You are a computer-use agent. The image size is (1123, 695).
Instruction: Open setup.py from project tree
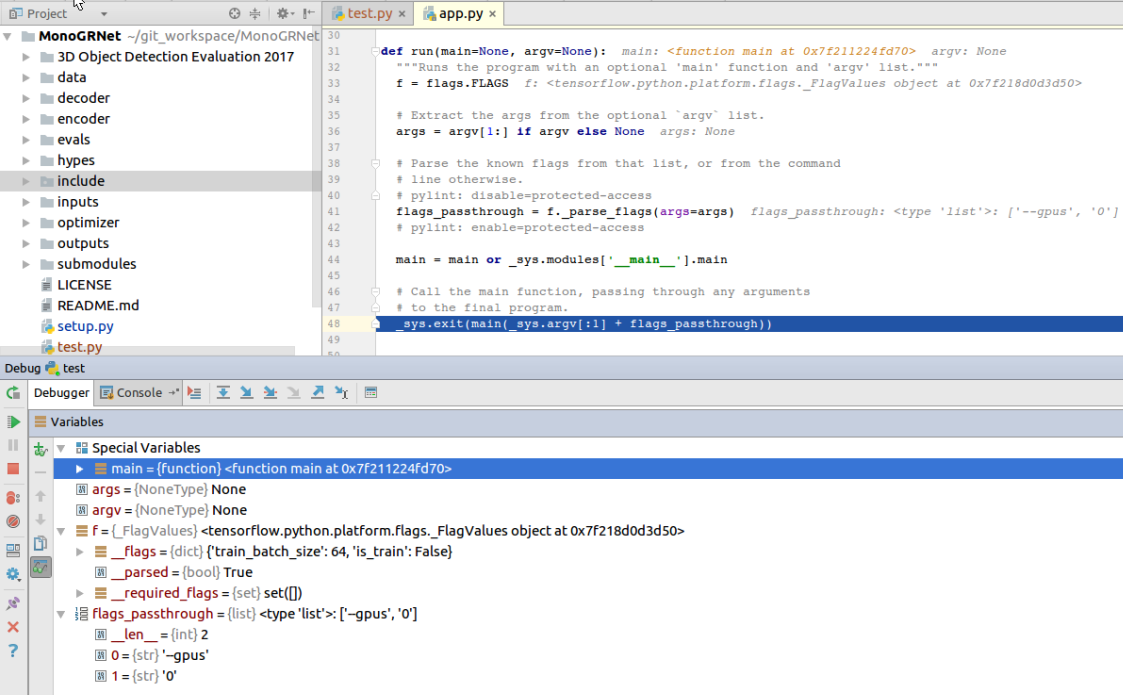(x=85, y=327)
